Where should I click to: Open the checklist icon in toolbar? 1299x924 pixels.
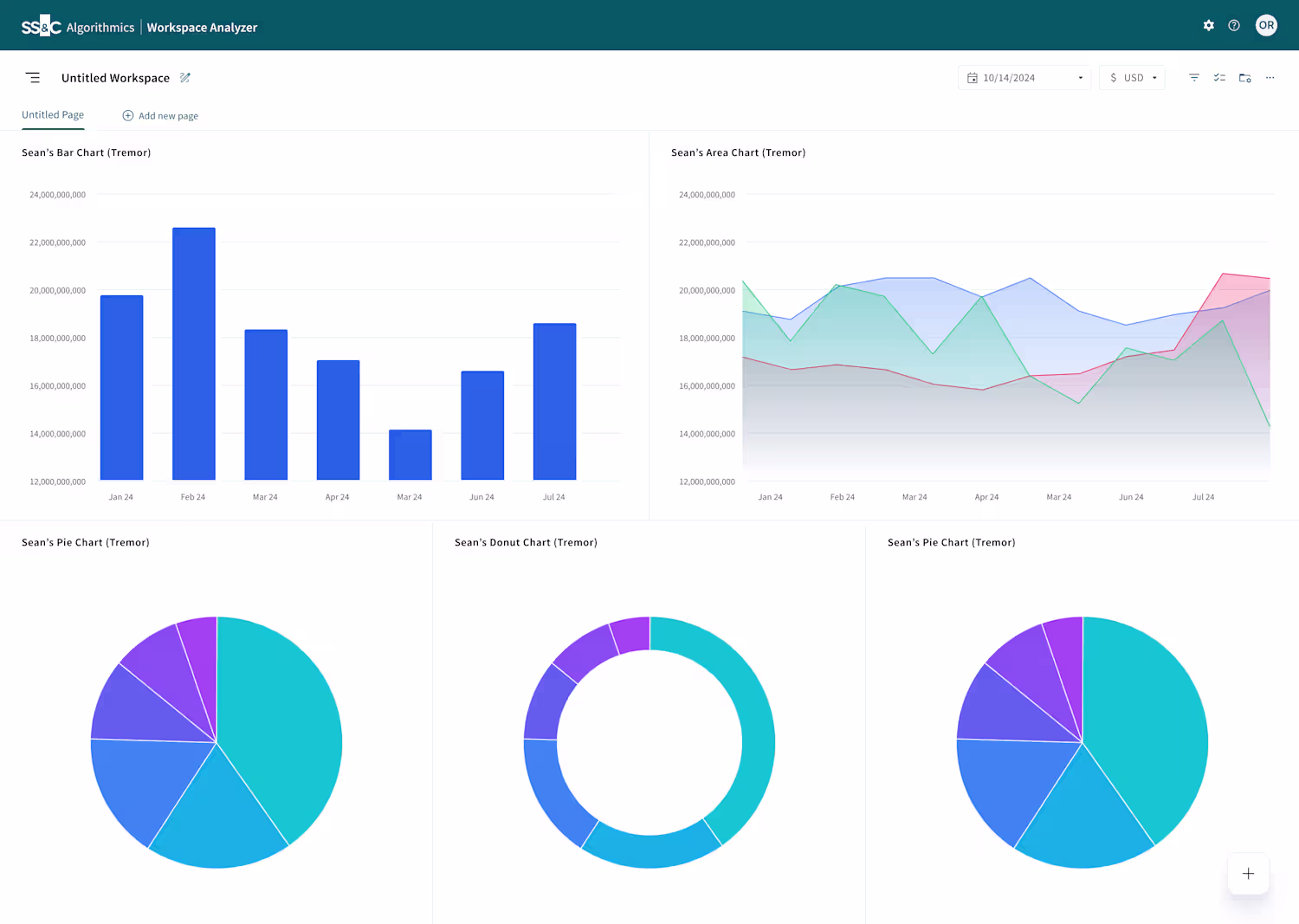click(x=1219, y=78)
